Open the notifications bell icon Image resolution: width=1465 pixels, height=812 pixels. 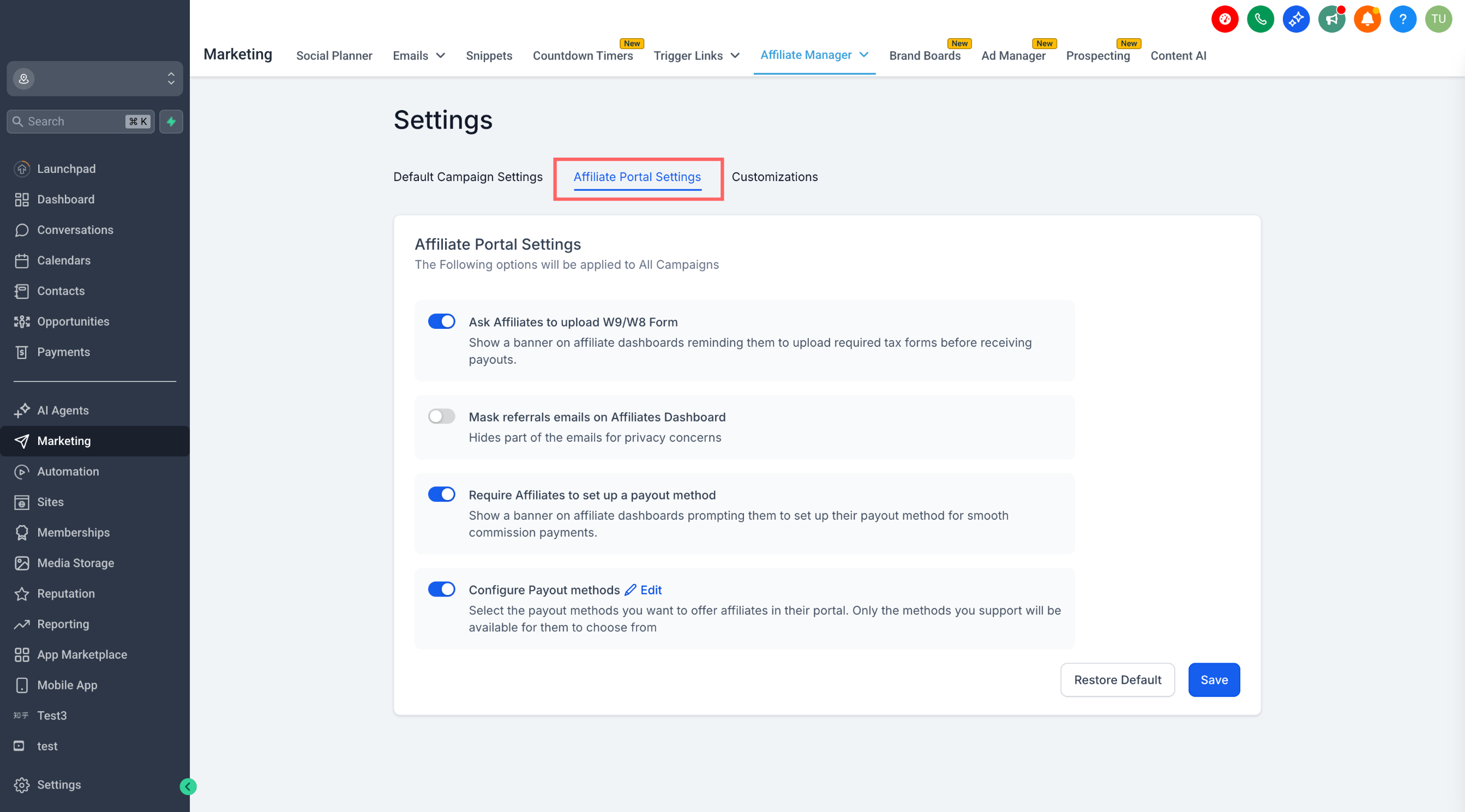click(1367, 19)
